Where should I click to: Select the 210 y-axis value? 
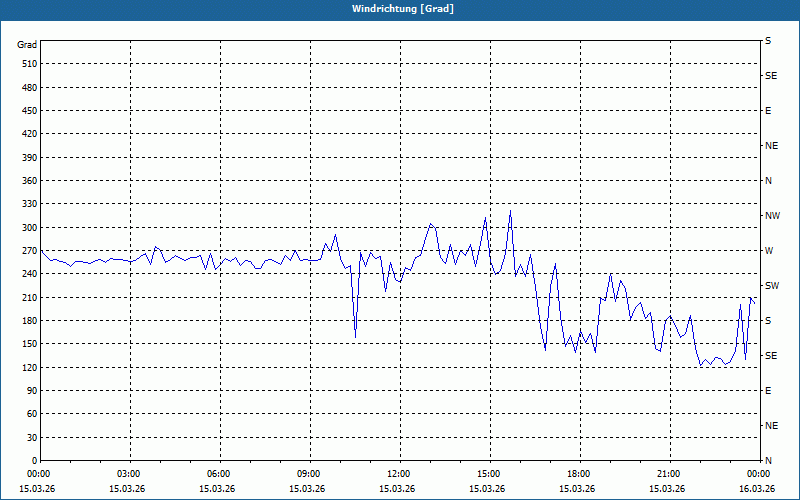click(x=29, y=297)
